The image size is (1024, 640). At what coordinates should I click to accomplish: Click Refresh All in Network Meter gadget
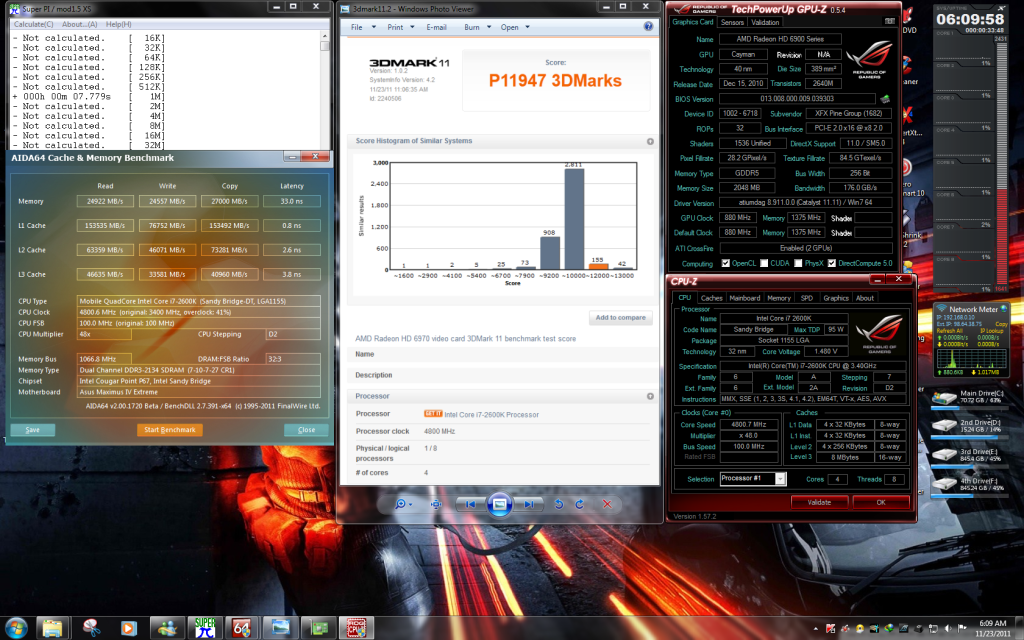(950, 331)
